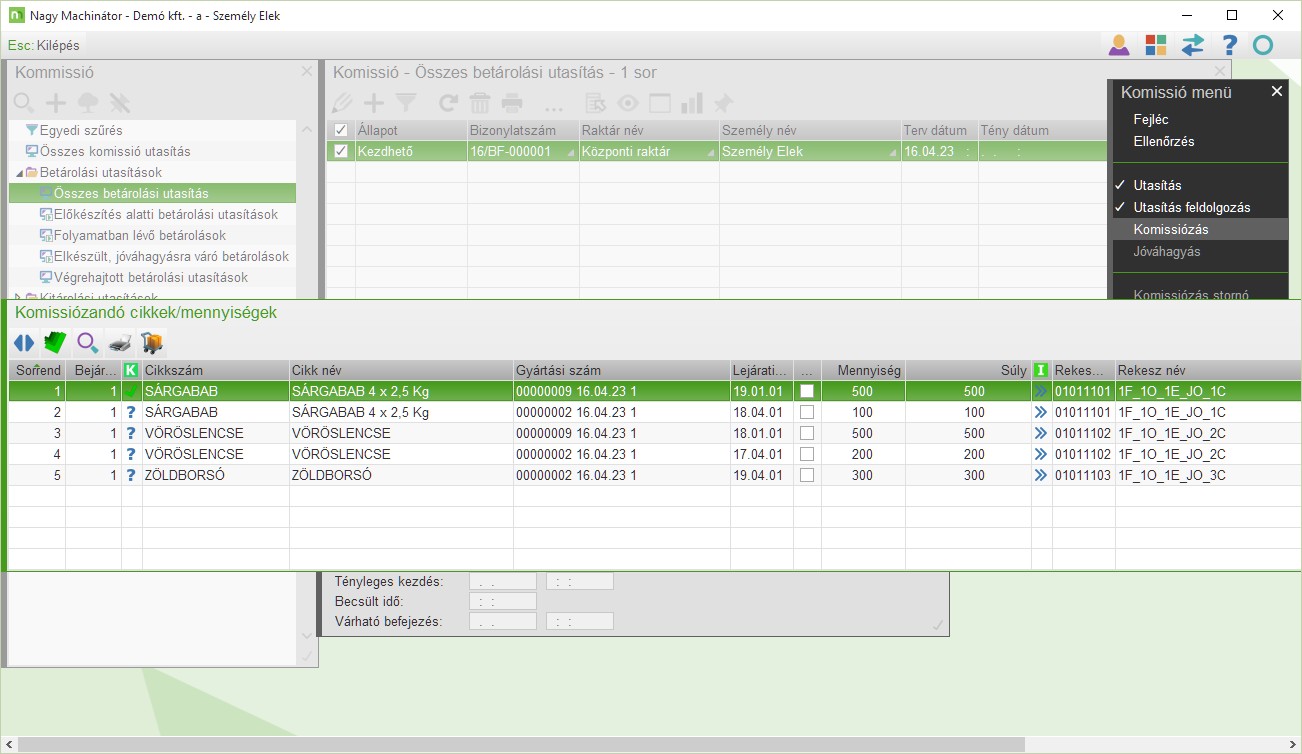Click Jóváhagyás in the Komissió menü
This screenshot has height=754, width=1302.
[x=1167, y=251]
